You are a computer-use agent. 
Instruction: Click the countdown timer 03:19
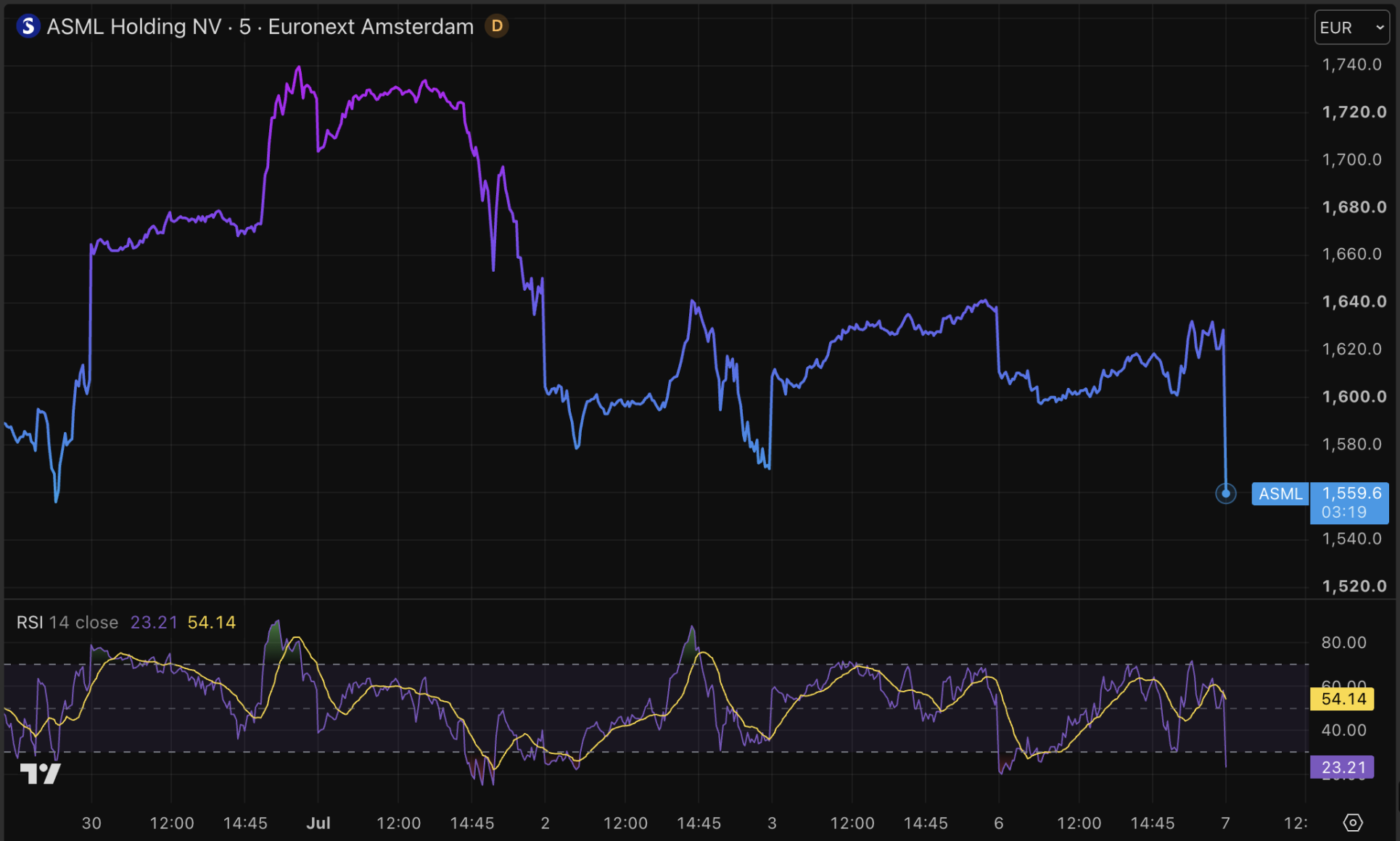pyautogui.click(x=1344, y=512)
